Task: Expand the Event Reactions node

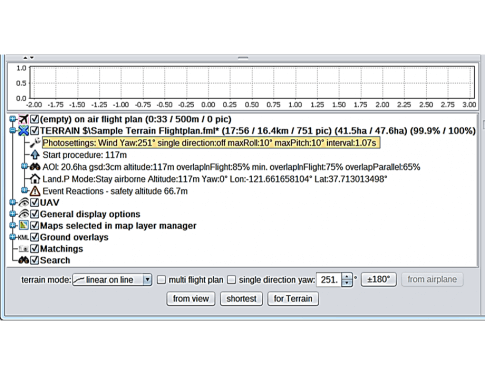Action: click(24, 191)
